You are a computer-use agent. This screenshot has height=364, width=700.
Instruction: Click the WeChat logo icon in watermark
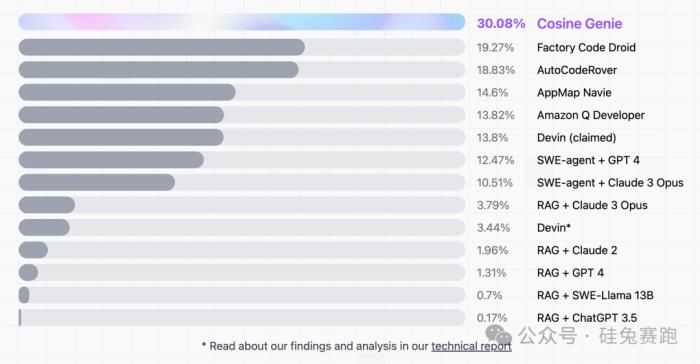(x=498, y=335)
